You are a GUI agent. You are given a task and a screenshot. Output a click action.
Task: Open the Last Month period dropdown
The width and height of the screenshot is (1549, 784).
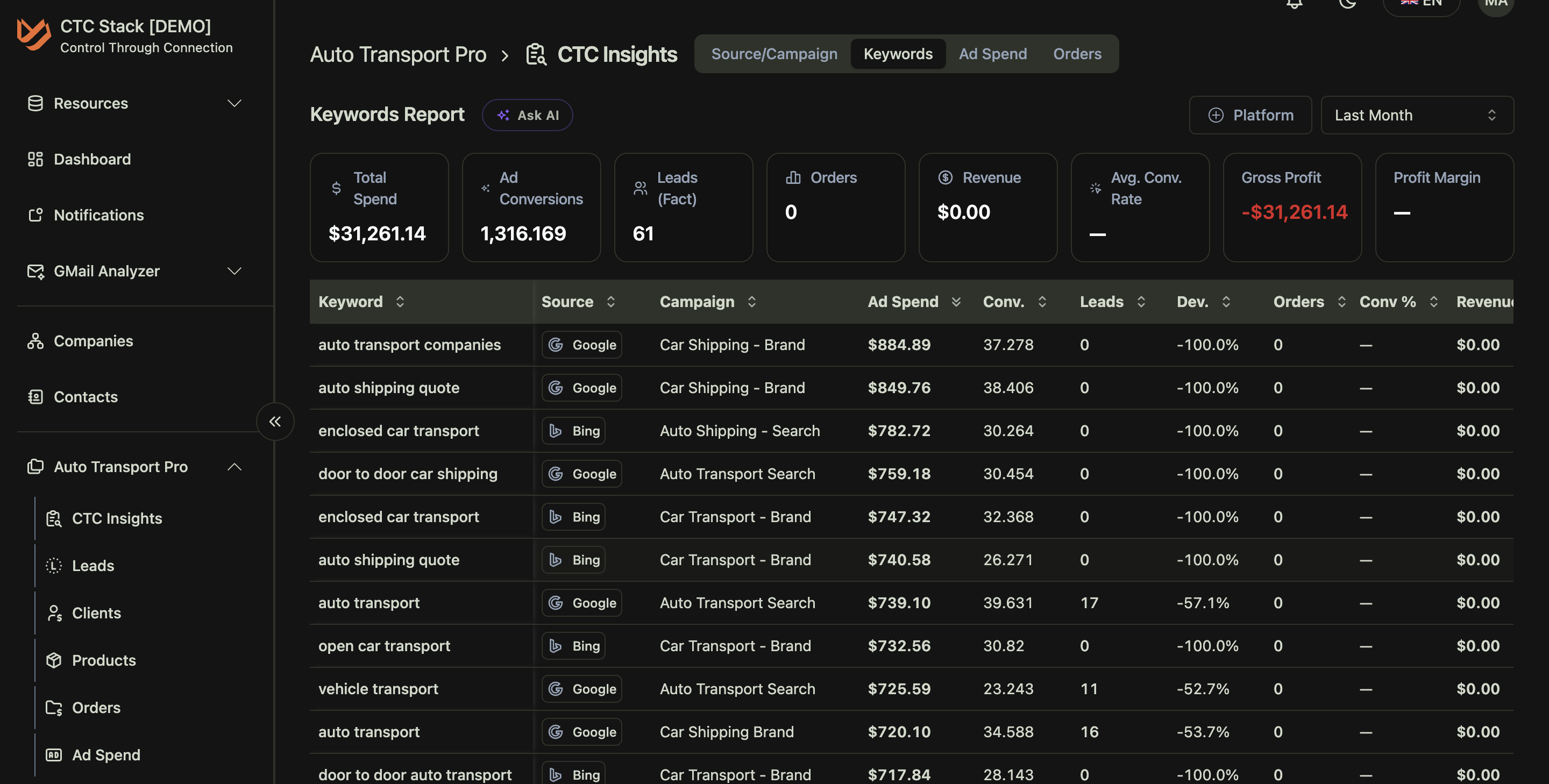tap(1417, 115)
